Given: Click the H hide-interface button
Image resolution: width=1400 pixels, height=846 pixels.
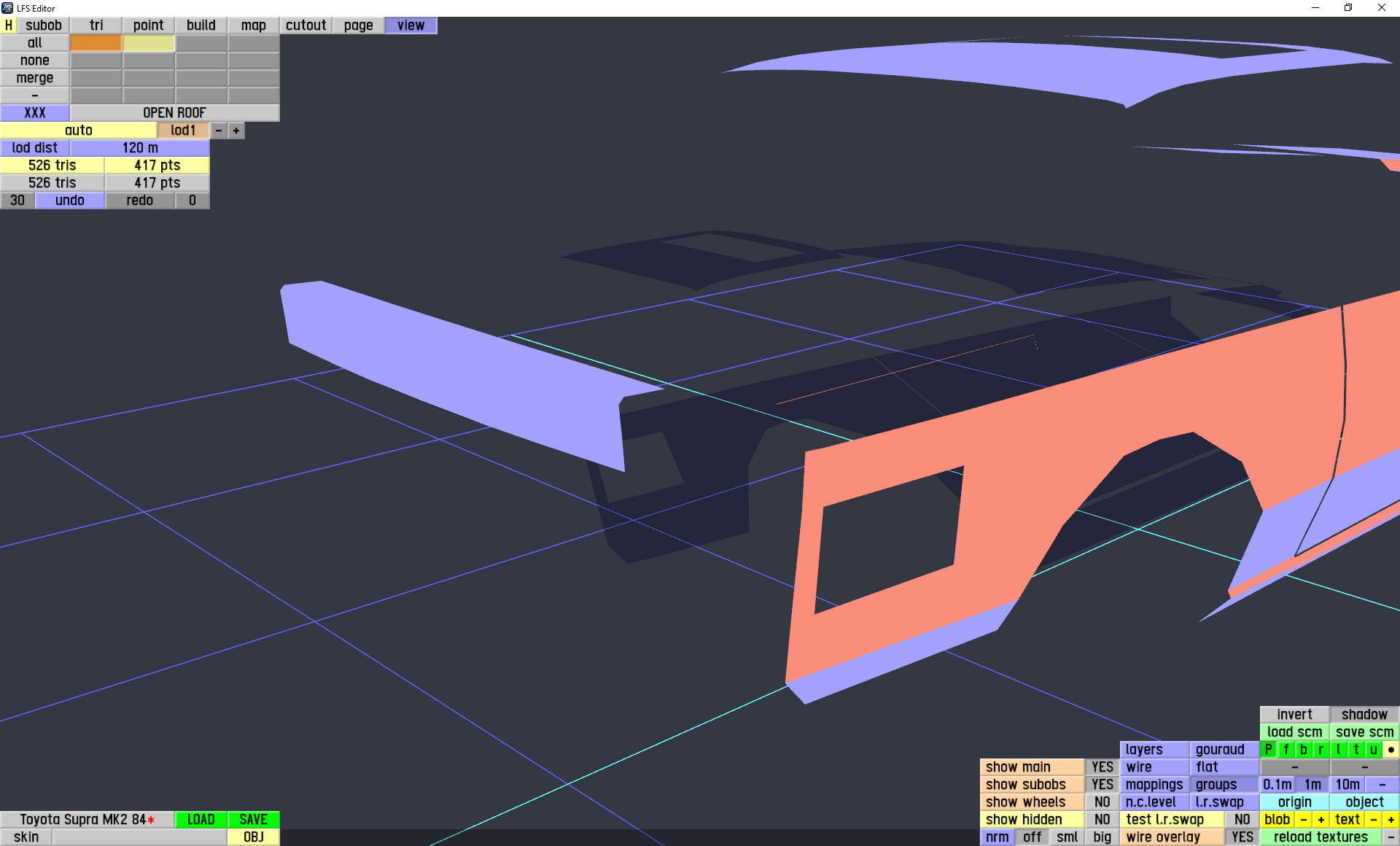Looking at the screenshot, I should [9, 26].
